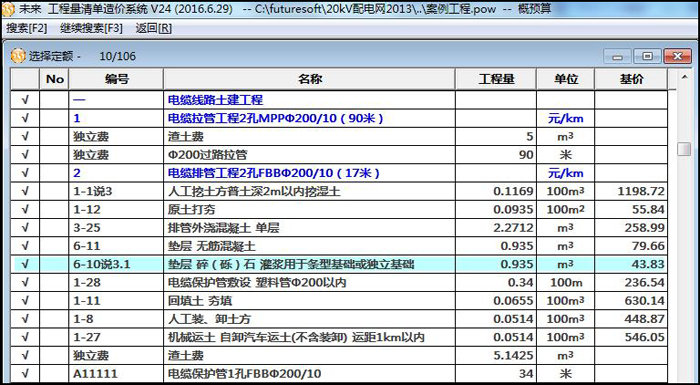
Task: Click base price 546.05
Action: point(645,337)
